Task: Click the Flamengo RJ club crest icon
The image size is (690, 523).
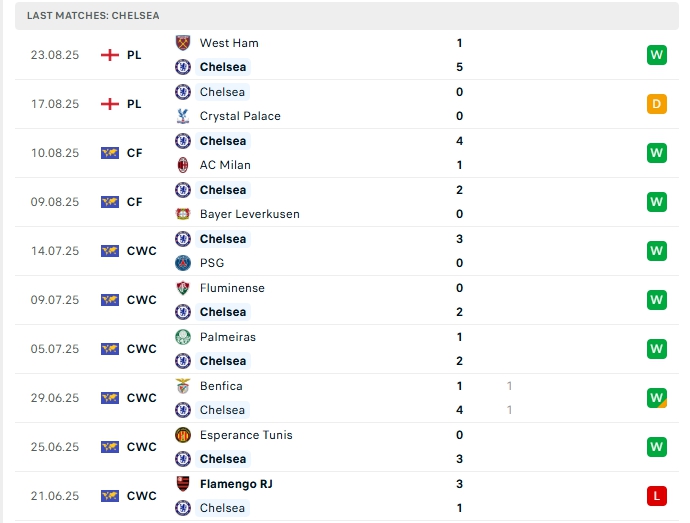Action: pyautogui.click(x=183, y=484)
